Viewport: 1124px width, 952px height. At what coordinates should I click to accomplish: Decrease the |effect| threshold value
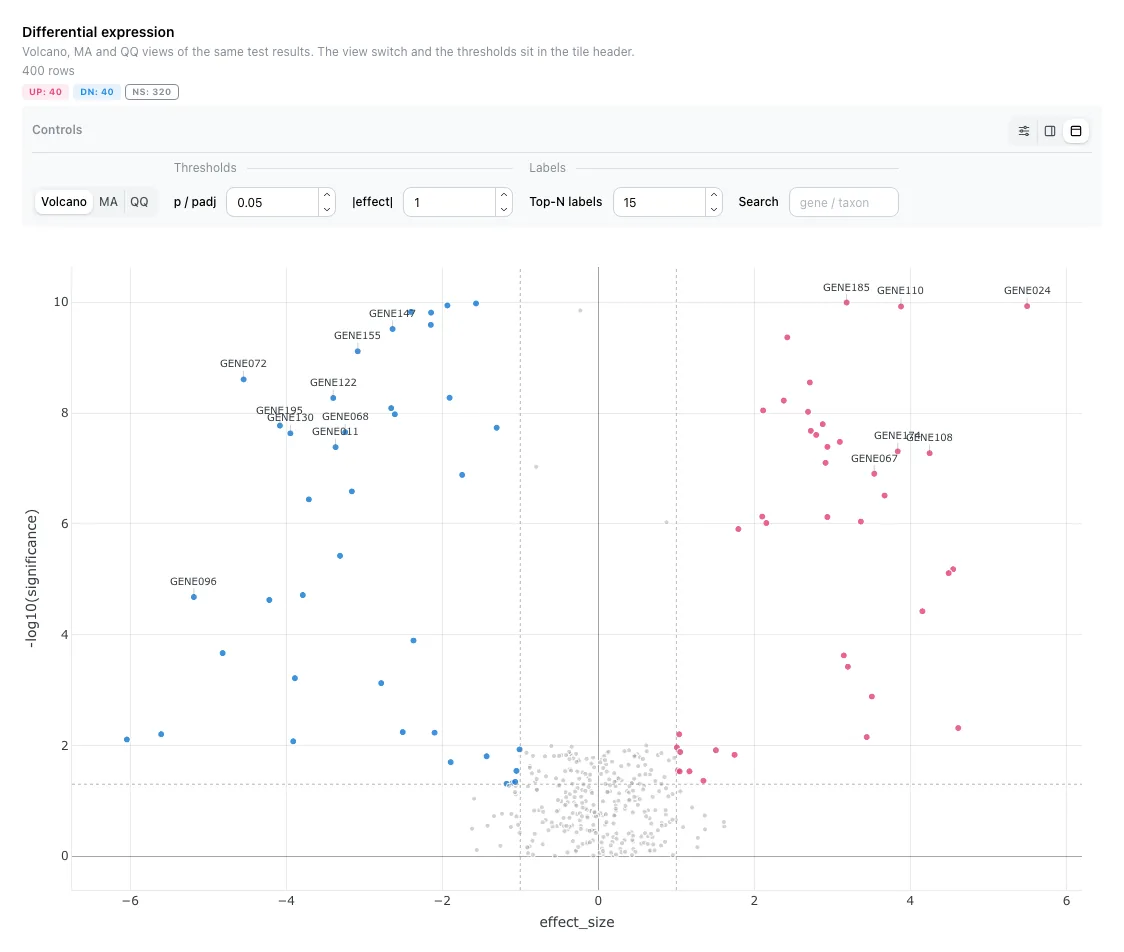click(x=504, y=209)
